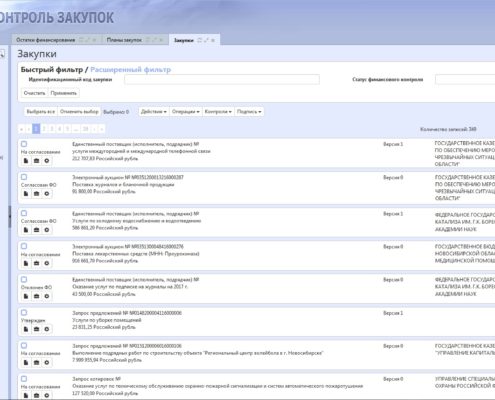495x400 pixels.
Task: Open document icon for центр волейбола row
Action: (x=26, y=362)
